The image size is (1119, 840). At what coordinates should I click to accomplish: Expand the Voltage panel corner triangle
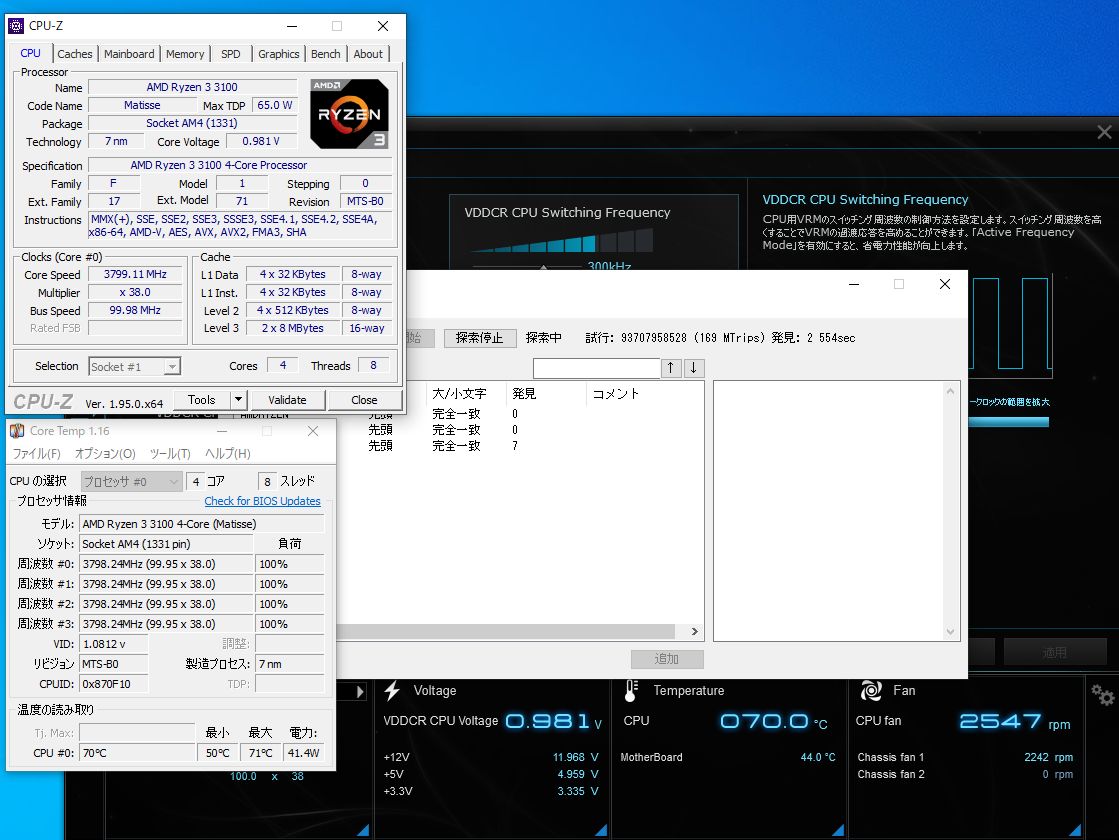(601, 830)
